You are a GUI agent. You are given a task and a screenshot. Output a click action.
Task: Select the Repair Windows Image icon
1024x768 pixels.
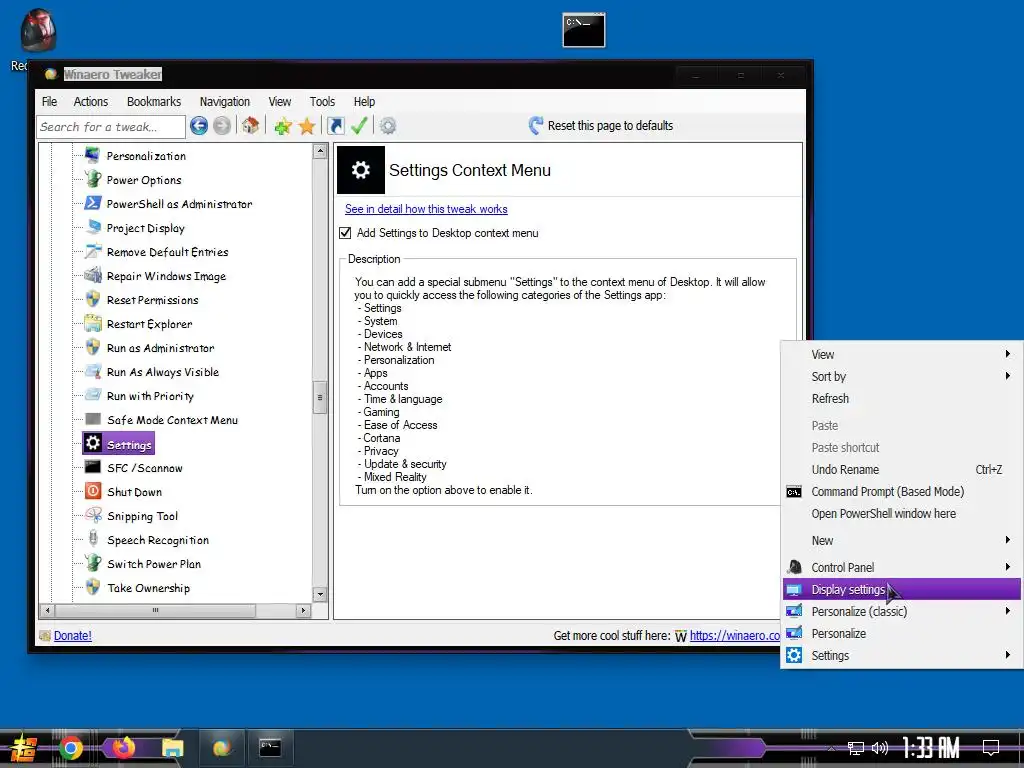coord(93,276)
